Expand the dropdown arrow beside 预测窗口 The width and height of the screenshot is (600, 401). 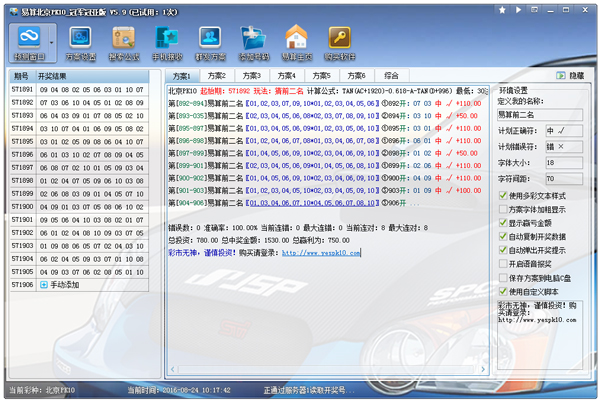click(x=52, y=42)
